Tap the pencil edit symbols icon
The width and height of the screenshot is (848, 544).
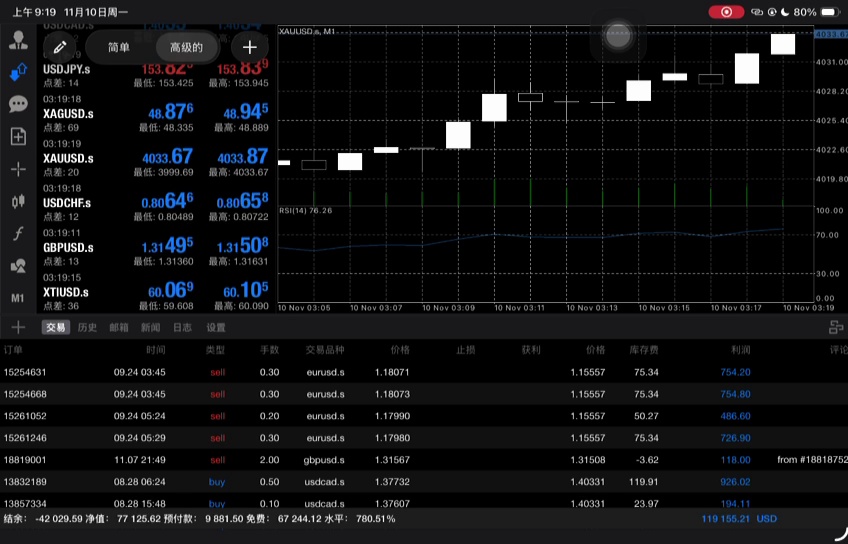click(59, 48)
